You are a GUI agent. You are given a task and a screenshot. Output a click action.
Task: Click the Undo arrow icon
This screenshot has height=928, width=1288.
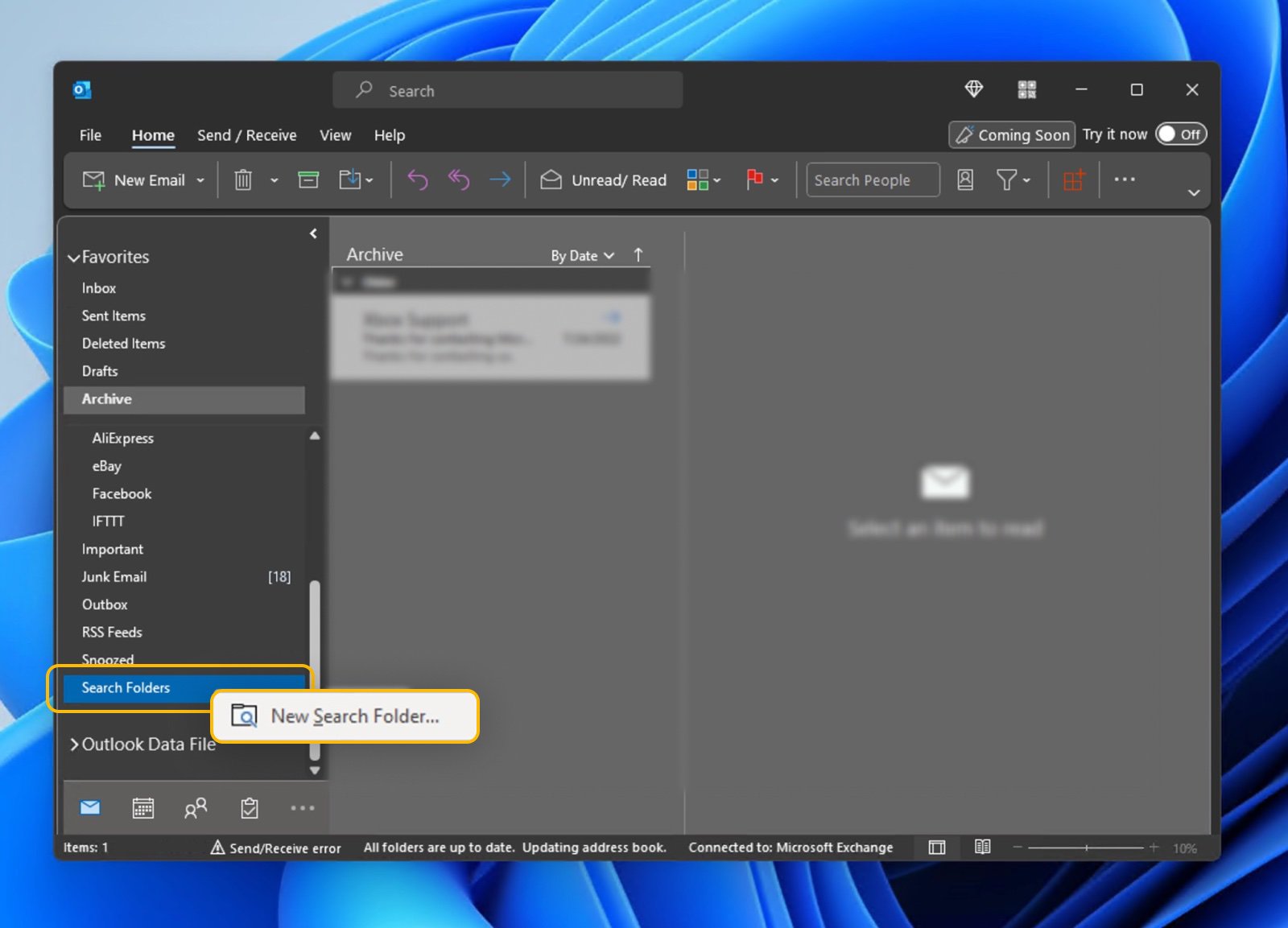417,179
